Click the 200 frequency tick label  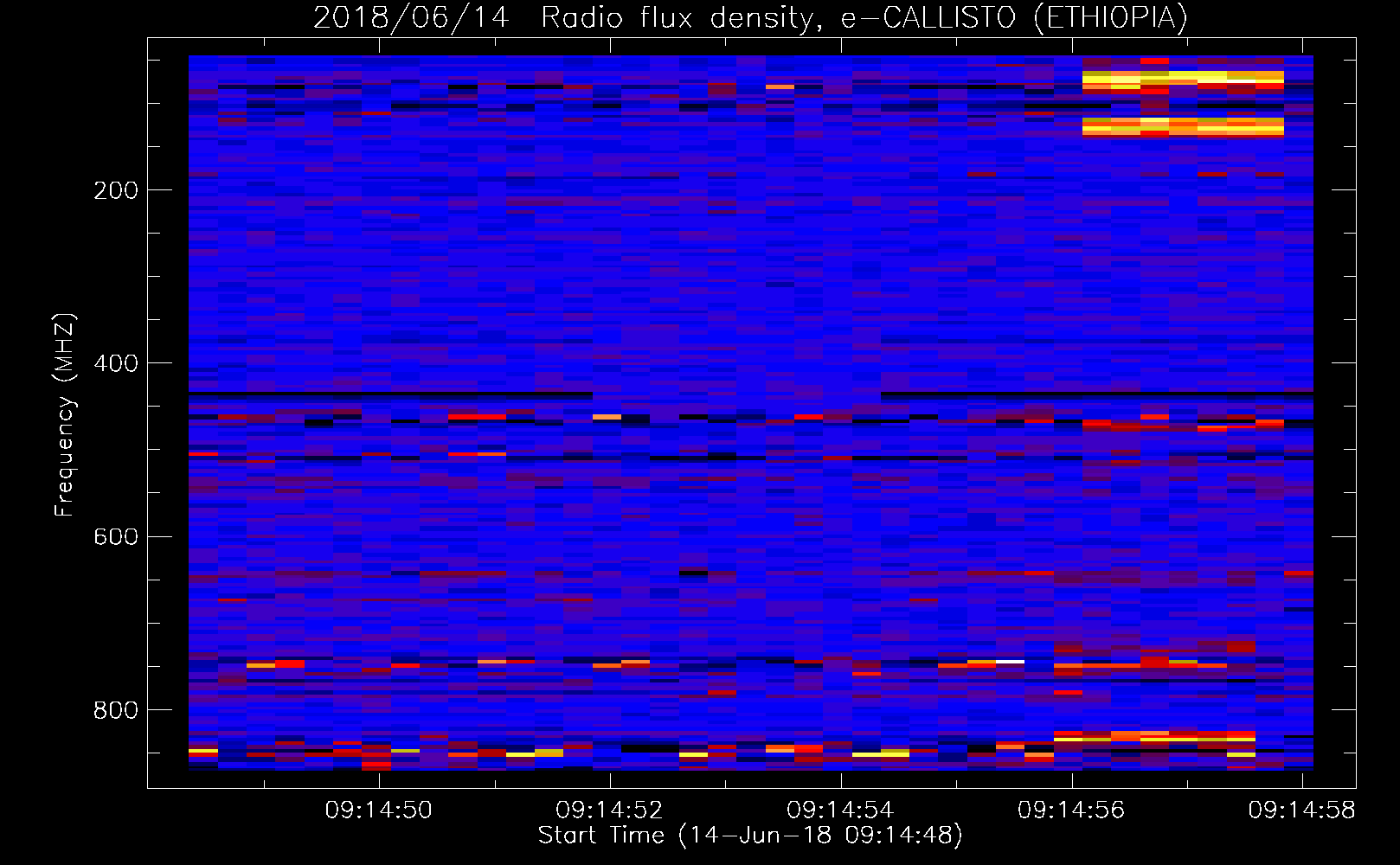[116, 190]
